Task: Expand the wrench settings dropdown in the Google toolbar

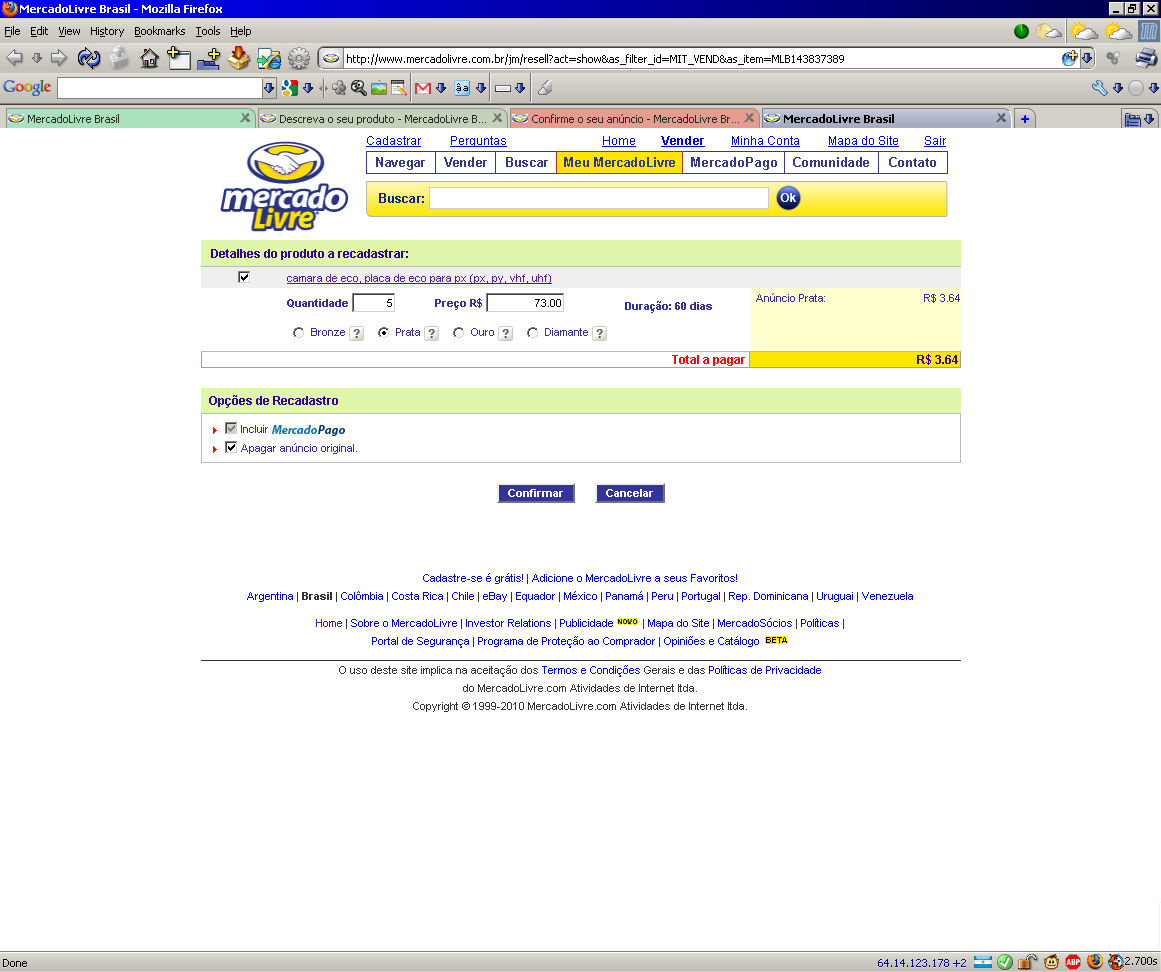Action: (1117, 88)
